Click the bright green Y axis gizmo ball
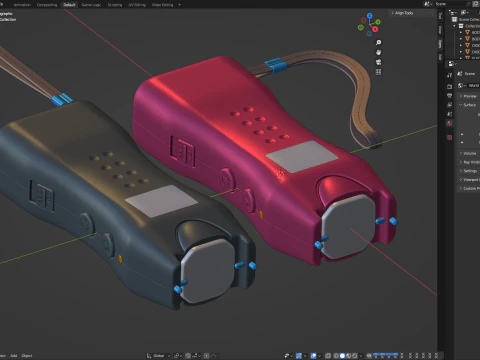This screenshot has height=360, width=480. pyautogui.click(x=378, y=22)
